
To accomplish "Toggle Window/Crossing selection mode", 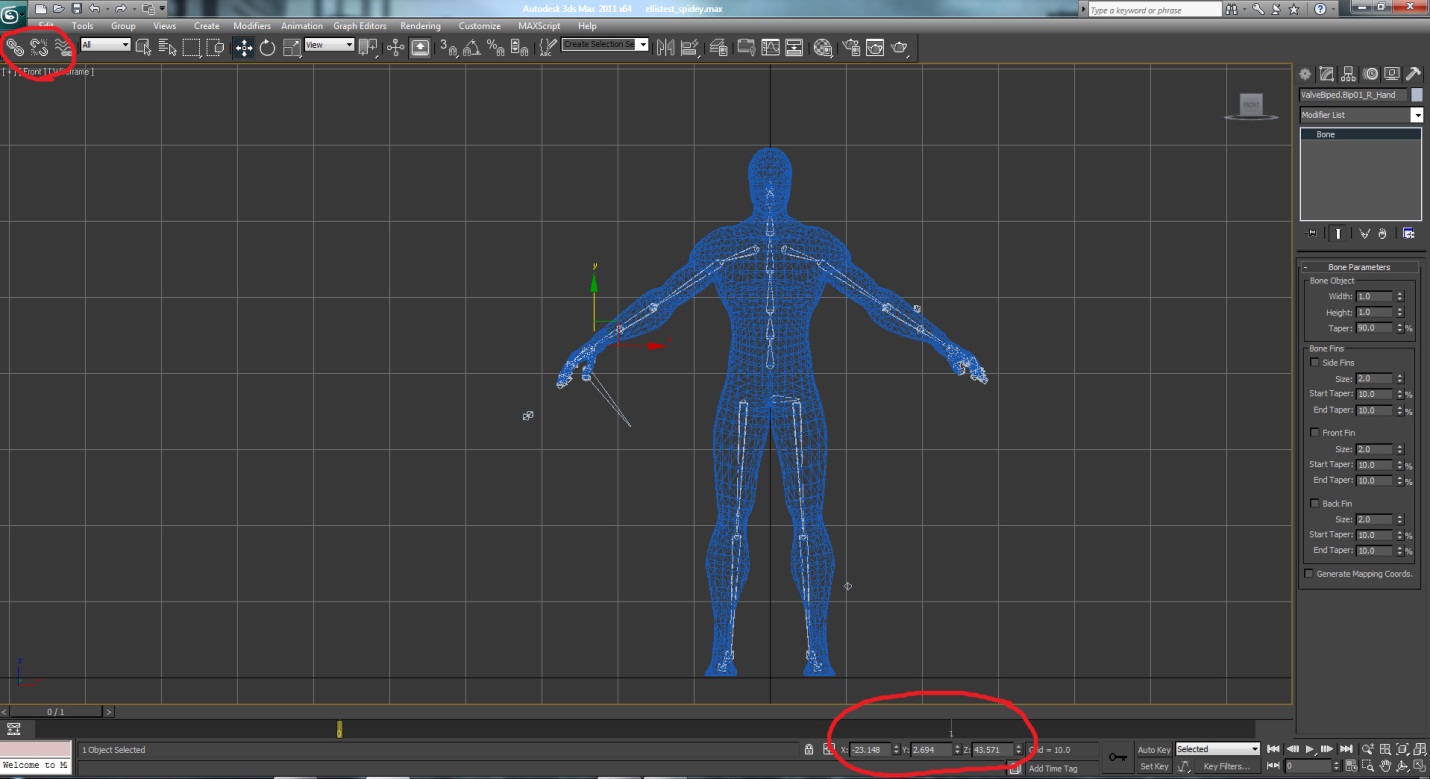I will [x=215, y=46].
